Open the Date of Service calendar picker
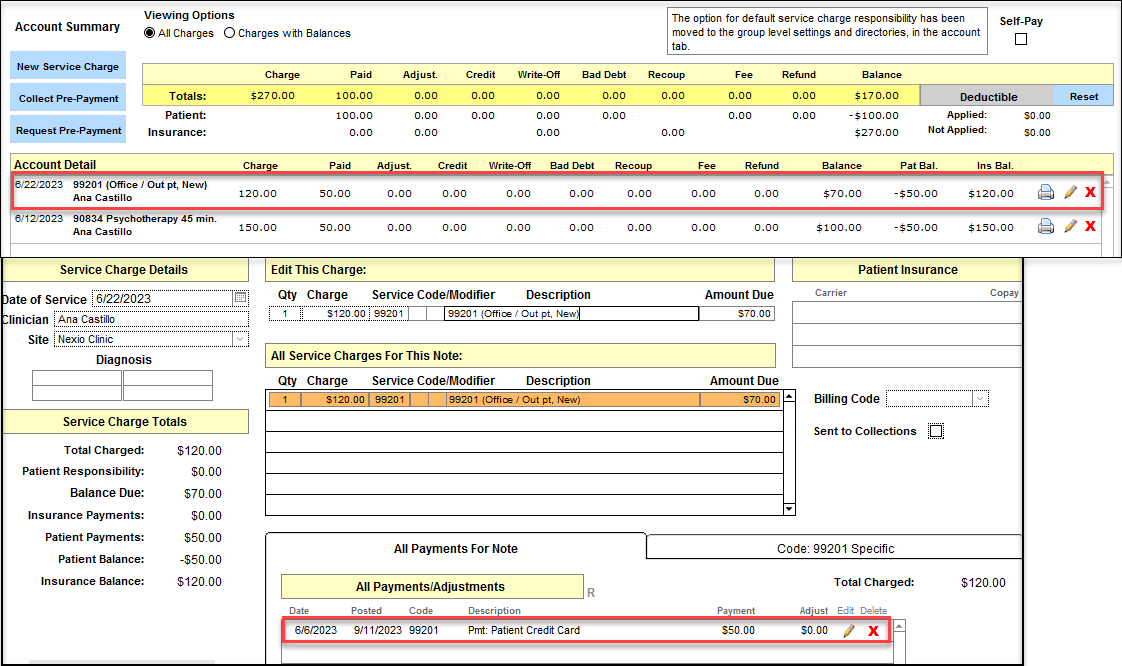This screenshot has width=1122, height=666. pos(240,298)
